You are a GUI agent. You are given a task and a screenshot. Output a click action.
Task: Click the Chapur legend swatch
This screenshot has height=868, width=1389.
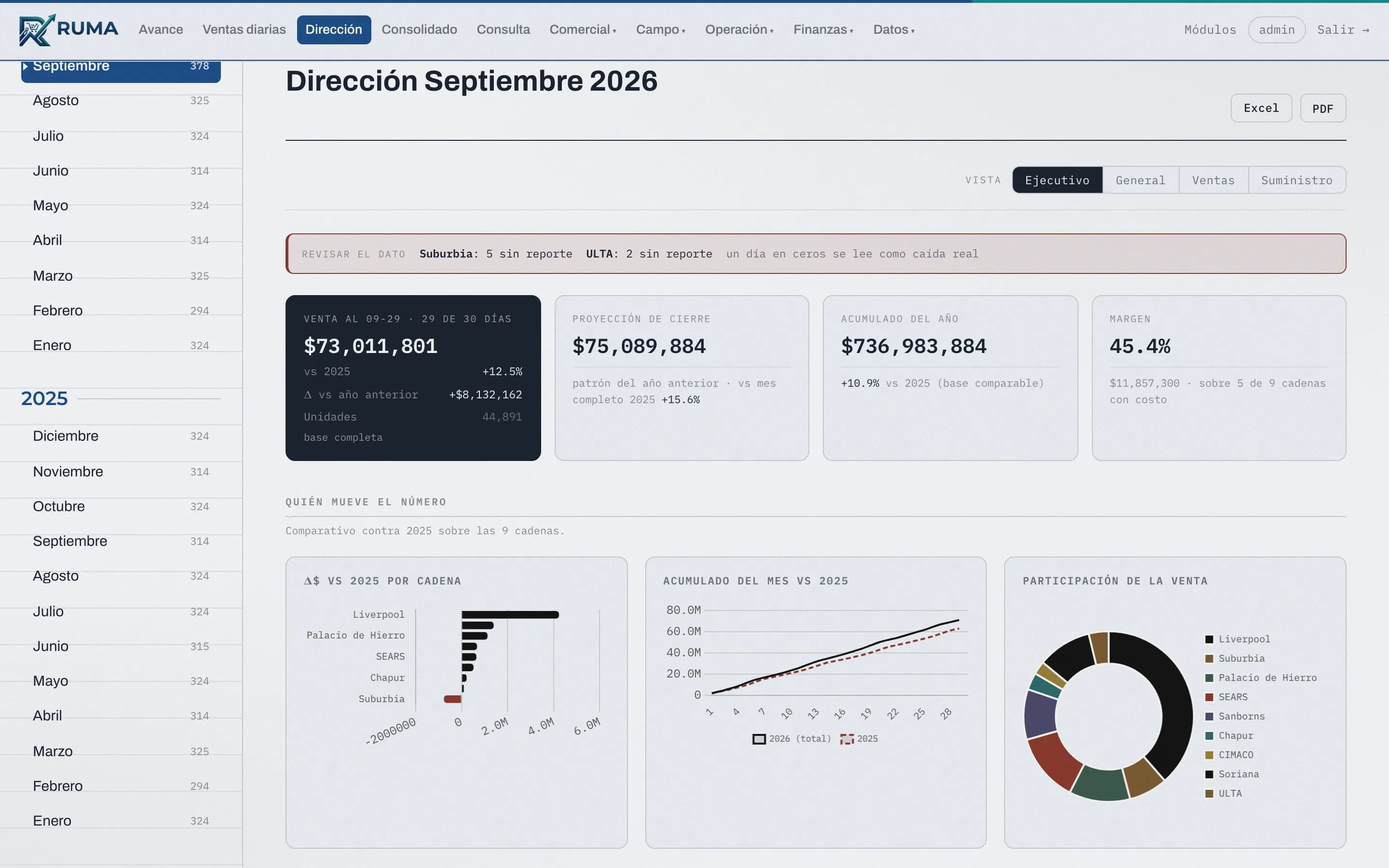coord(1210,736)
